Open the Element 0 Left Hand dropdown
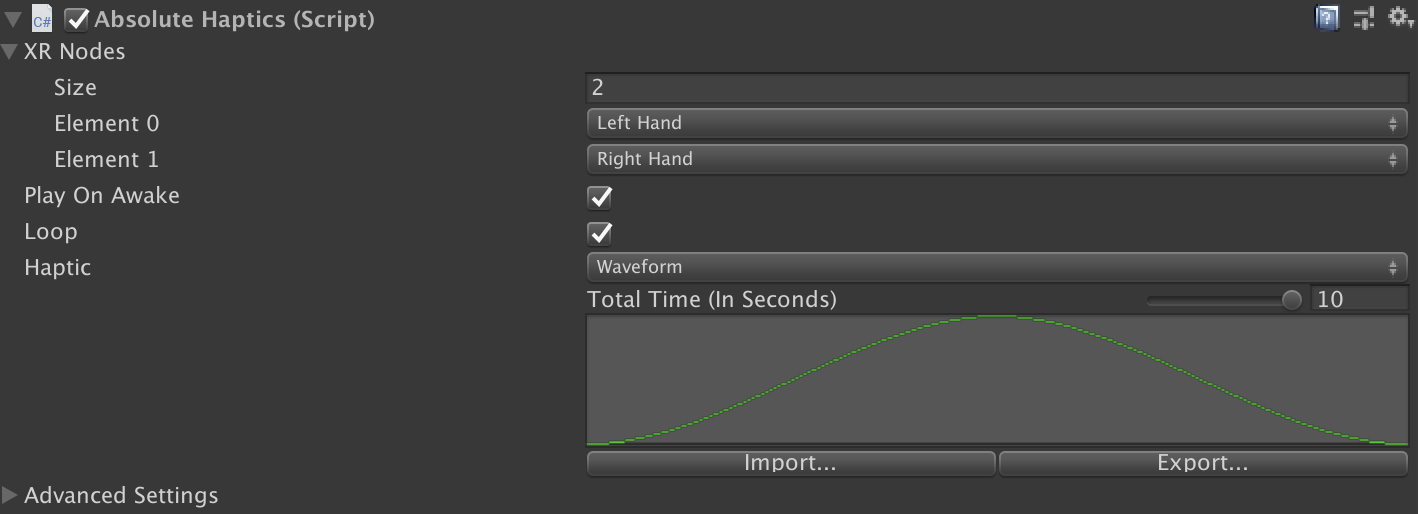1418x514 pixels. tap(996, 123)
